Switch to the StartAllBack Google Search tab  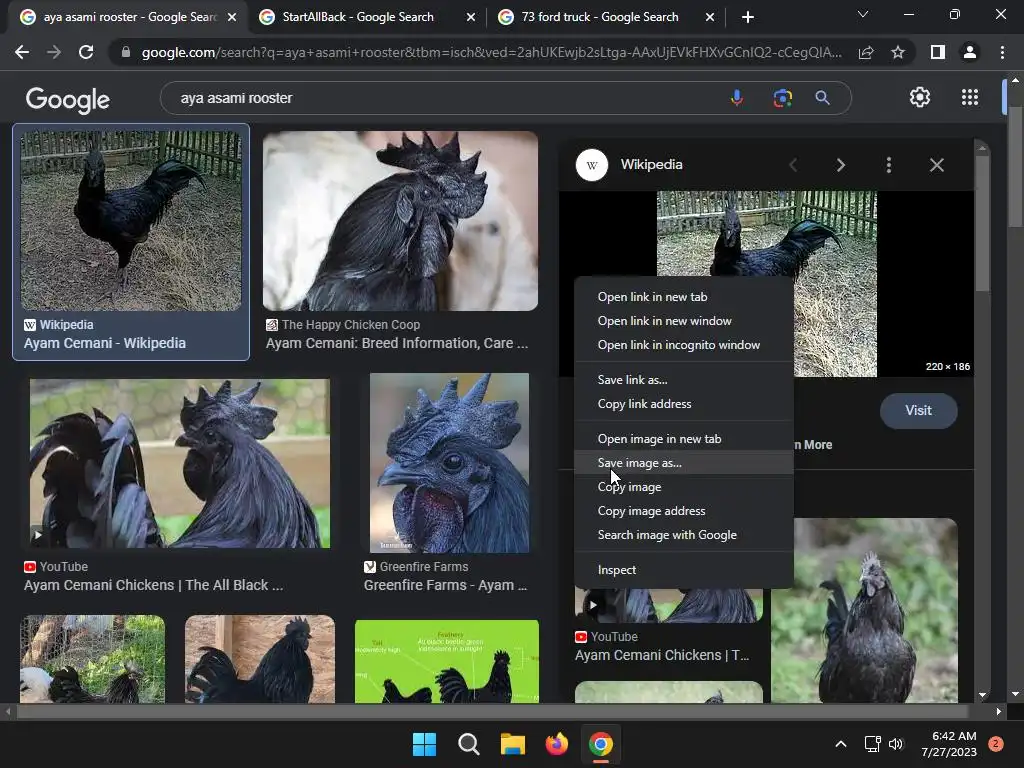click(358, 17)
